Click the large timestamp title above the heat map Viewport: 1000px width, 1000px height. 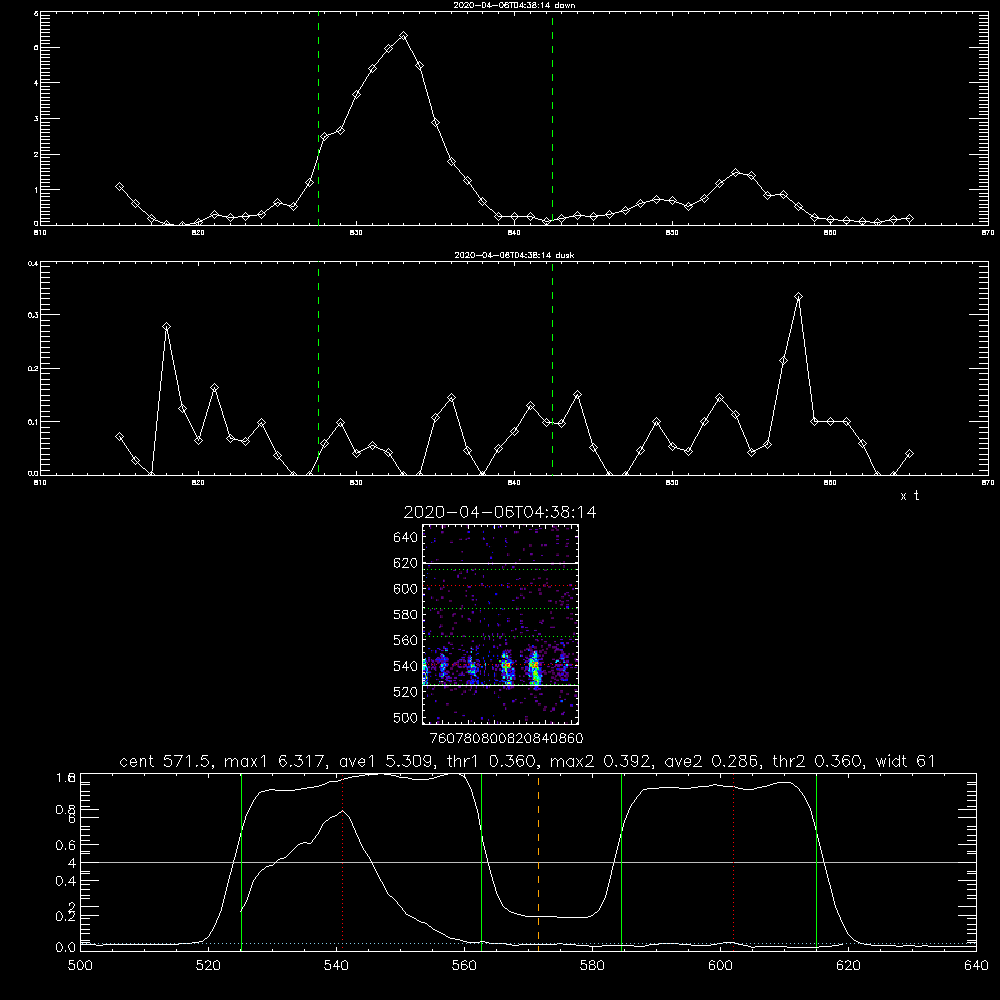500,512
